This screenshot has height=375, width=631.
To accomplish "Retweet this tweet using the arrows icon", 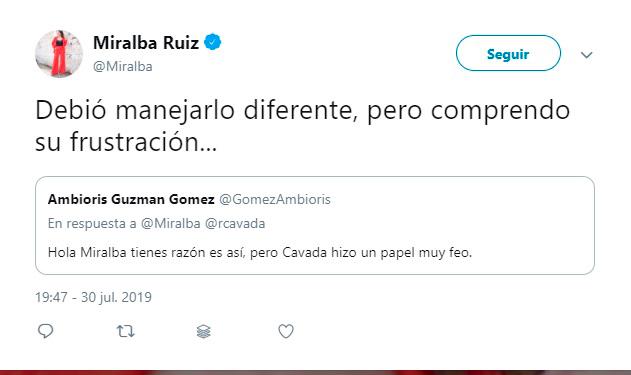I will click(125, 332).
